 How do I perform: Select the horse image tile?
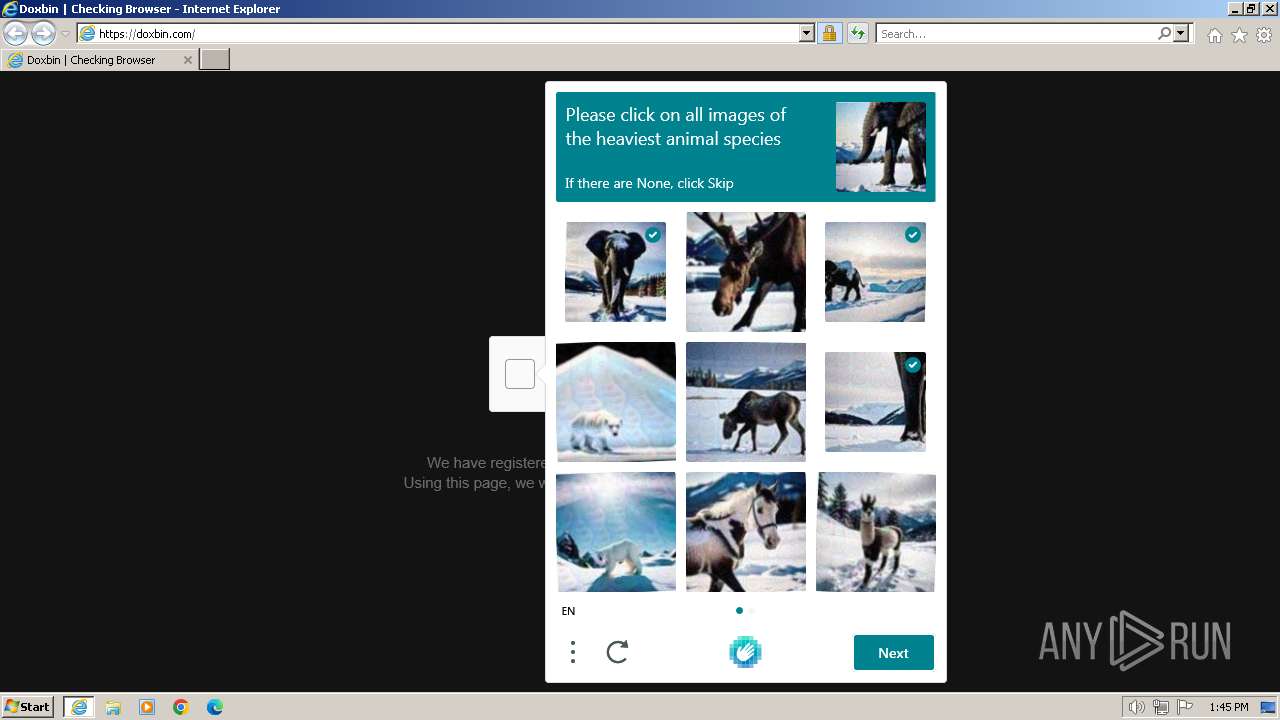pos(745,532)
